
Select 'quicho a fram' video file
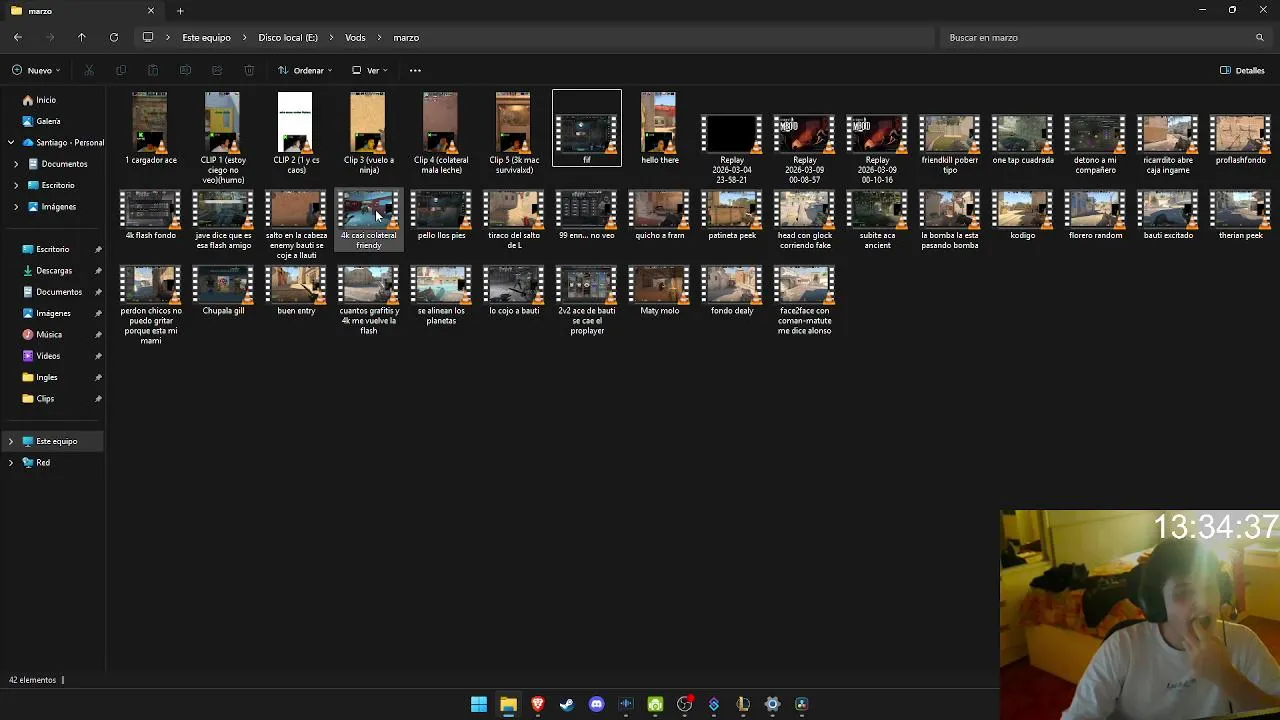point(659,216)
